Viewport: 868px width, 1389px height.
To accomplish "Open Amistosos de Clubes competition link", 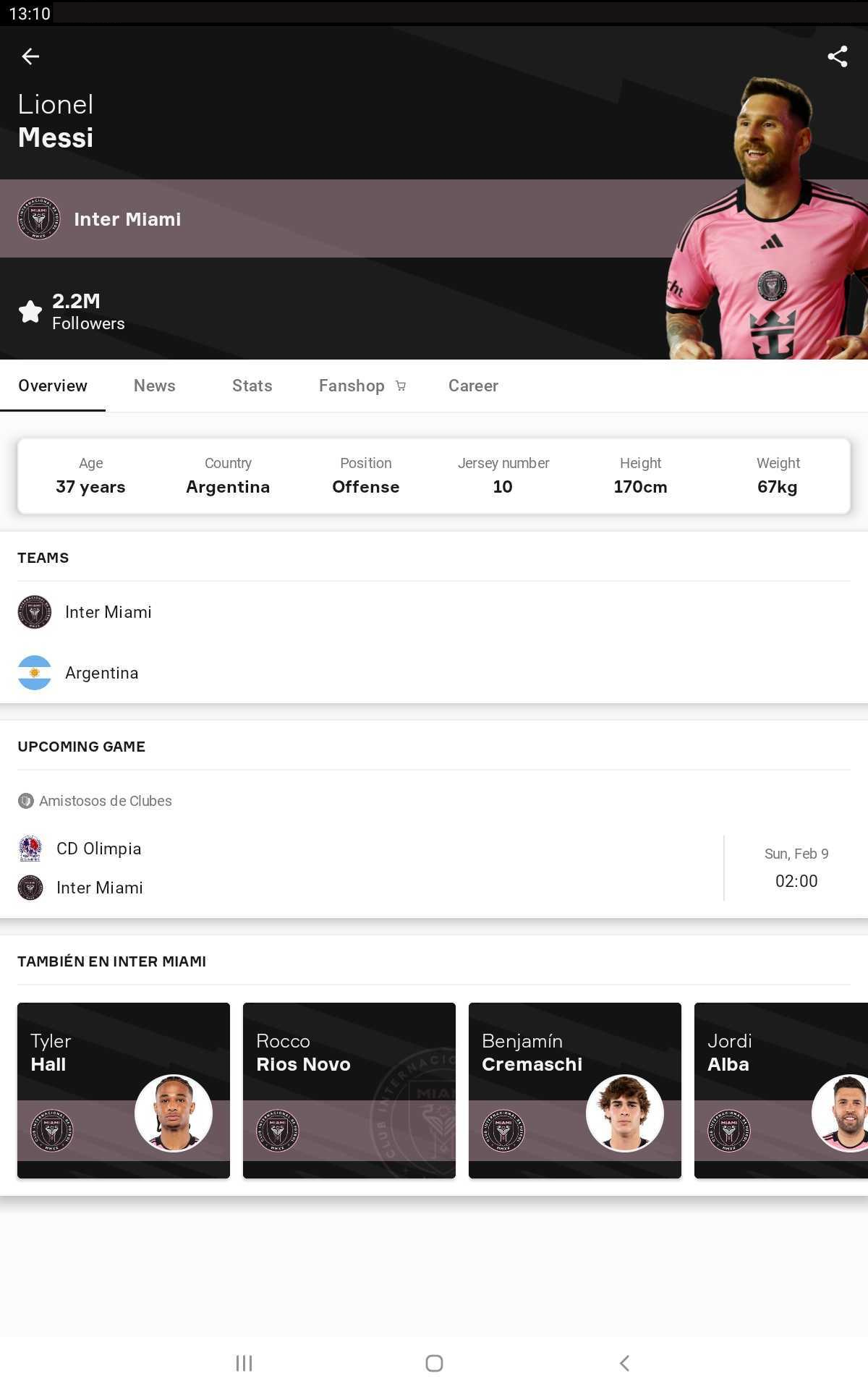I will pyautogui.click(x=95, y=801).
